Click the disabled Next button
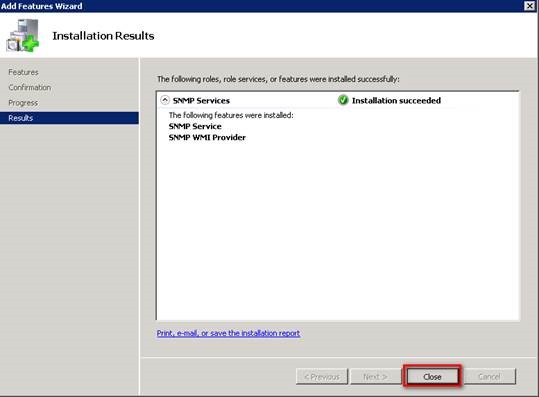This screenshot has height=397, width=539. coord(375,377)
